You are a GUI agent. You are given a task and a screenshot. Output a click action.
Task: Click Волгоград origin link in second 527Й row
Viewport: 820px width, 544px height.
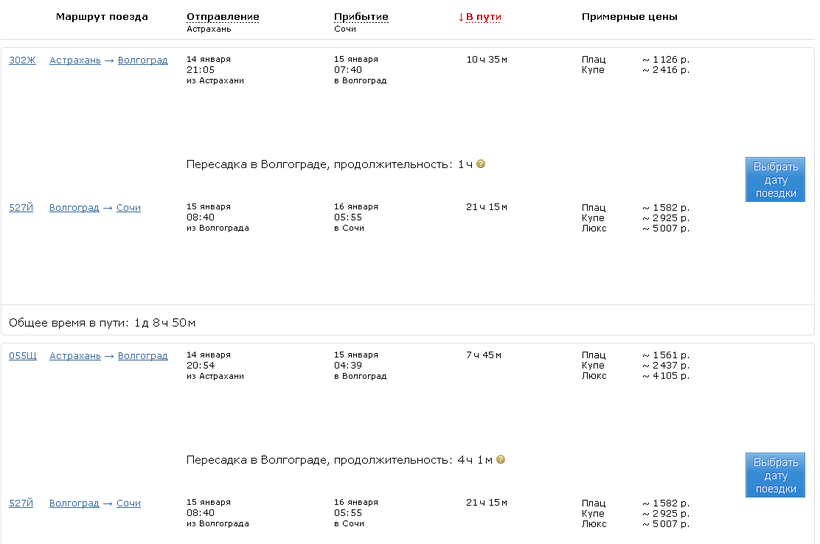click(74, 504)
